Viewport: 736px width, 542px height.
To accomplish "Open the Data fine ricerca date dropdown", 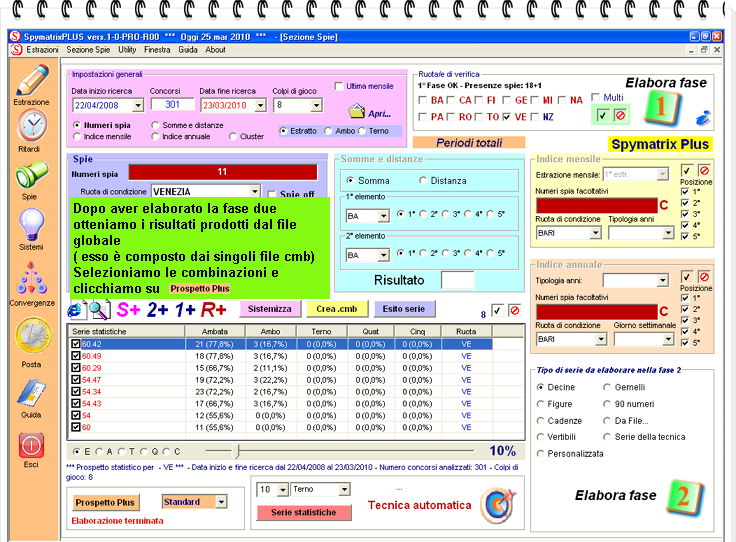I will [x=261, y=106].
